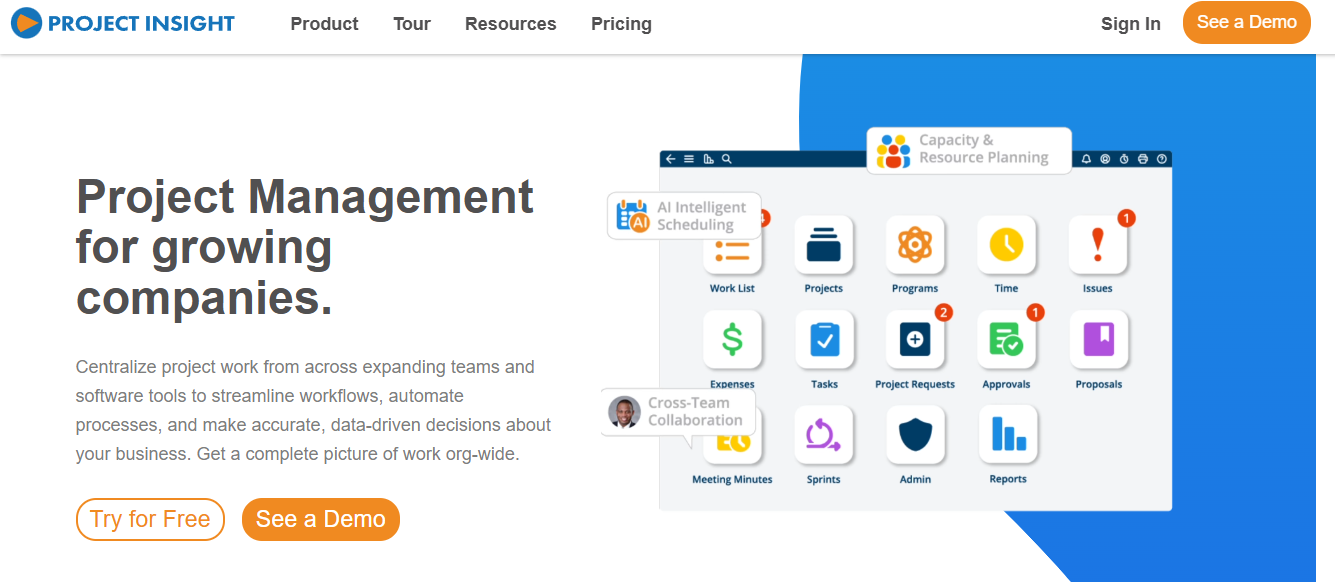The height and width of the screenshot is (582, 1335).
Task: Open the Meeting Minutes tile
Action: tap(732, 441)
